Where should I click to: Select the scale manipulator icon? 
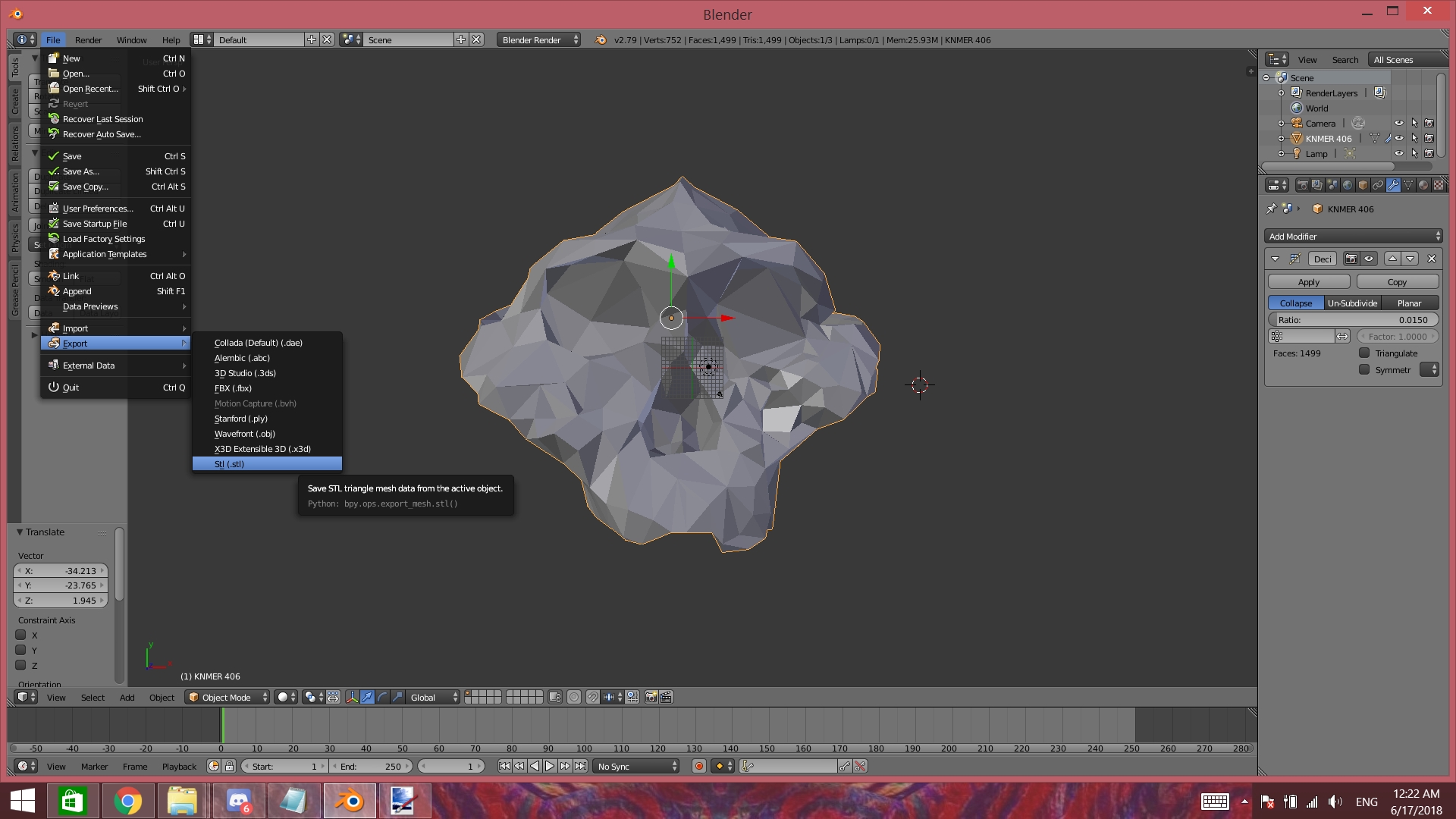pos(397,697)
